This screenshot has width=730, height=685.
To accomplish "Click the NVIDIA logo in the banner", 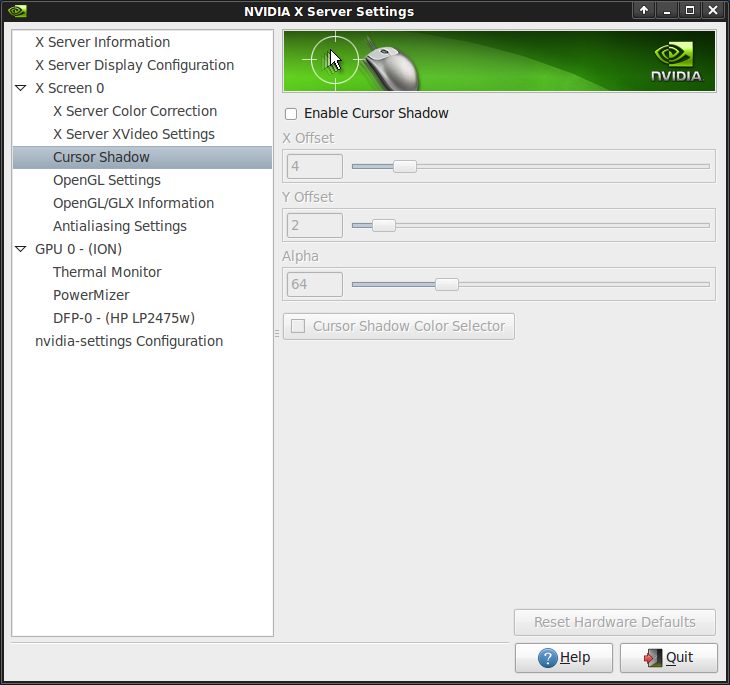I will point(676,61).
